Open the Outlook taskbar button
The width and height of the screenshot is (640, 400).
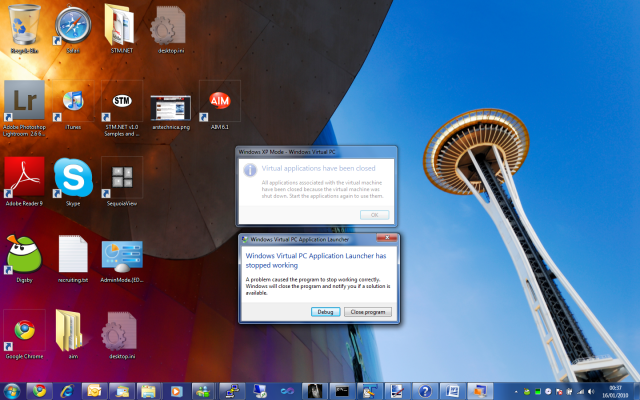pos(94,391)
